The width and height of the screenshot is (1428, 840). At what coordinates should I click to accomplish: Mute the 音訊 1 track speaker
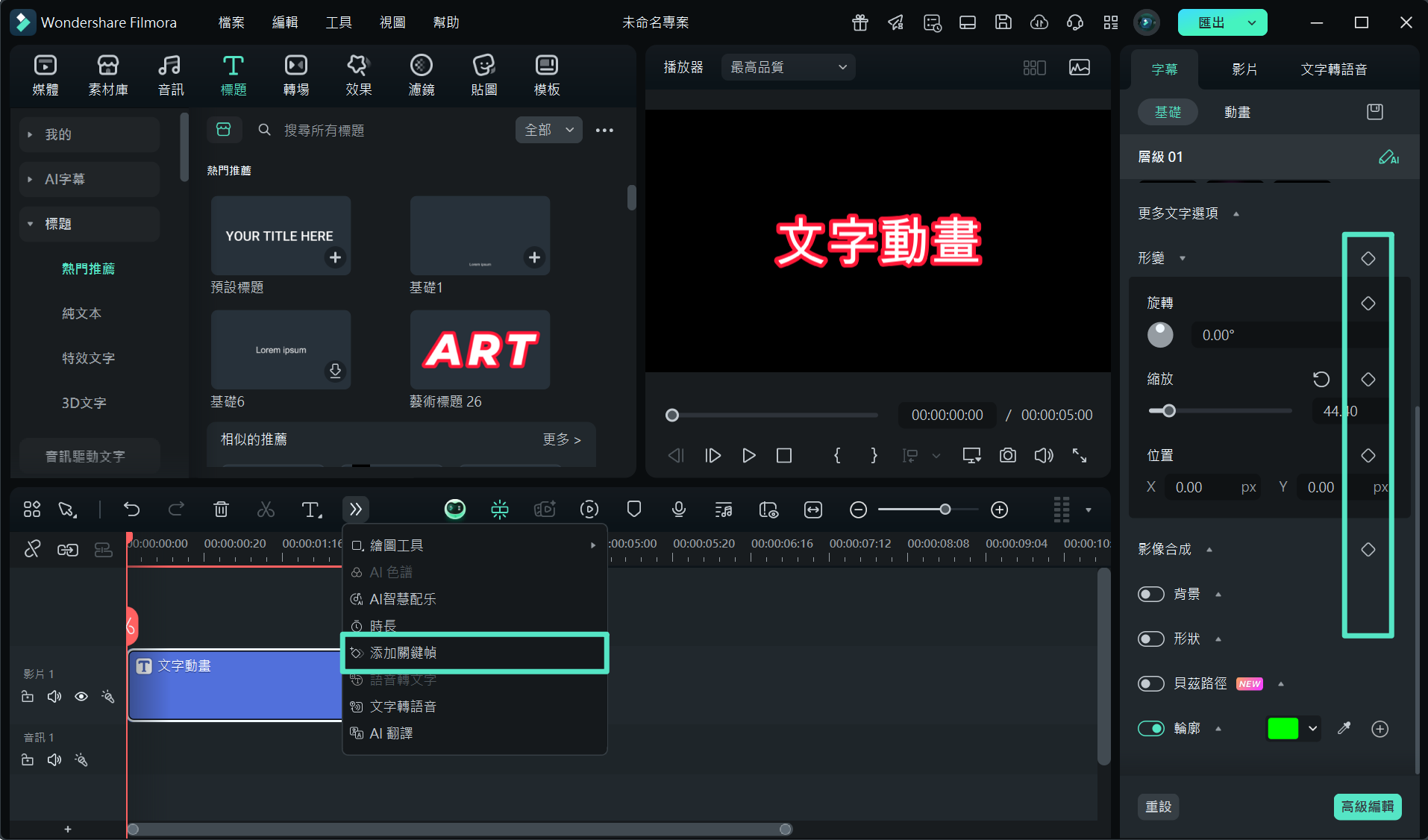[x=54, y=759]
